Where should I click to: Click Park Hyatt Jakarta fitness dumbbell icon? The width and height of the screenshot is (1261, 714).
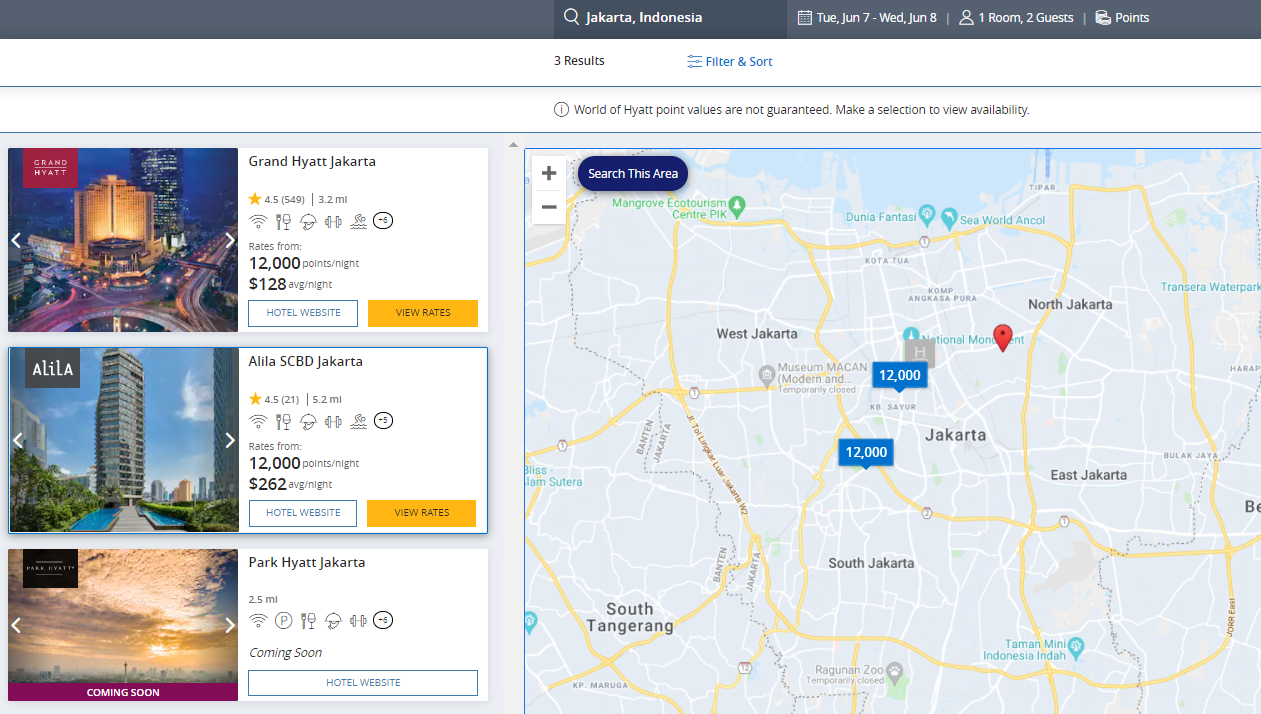pyautogui.click(x=358, y=621)
